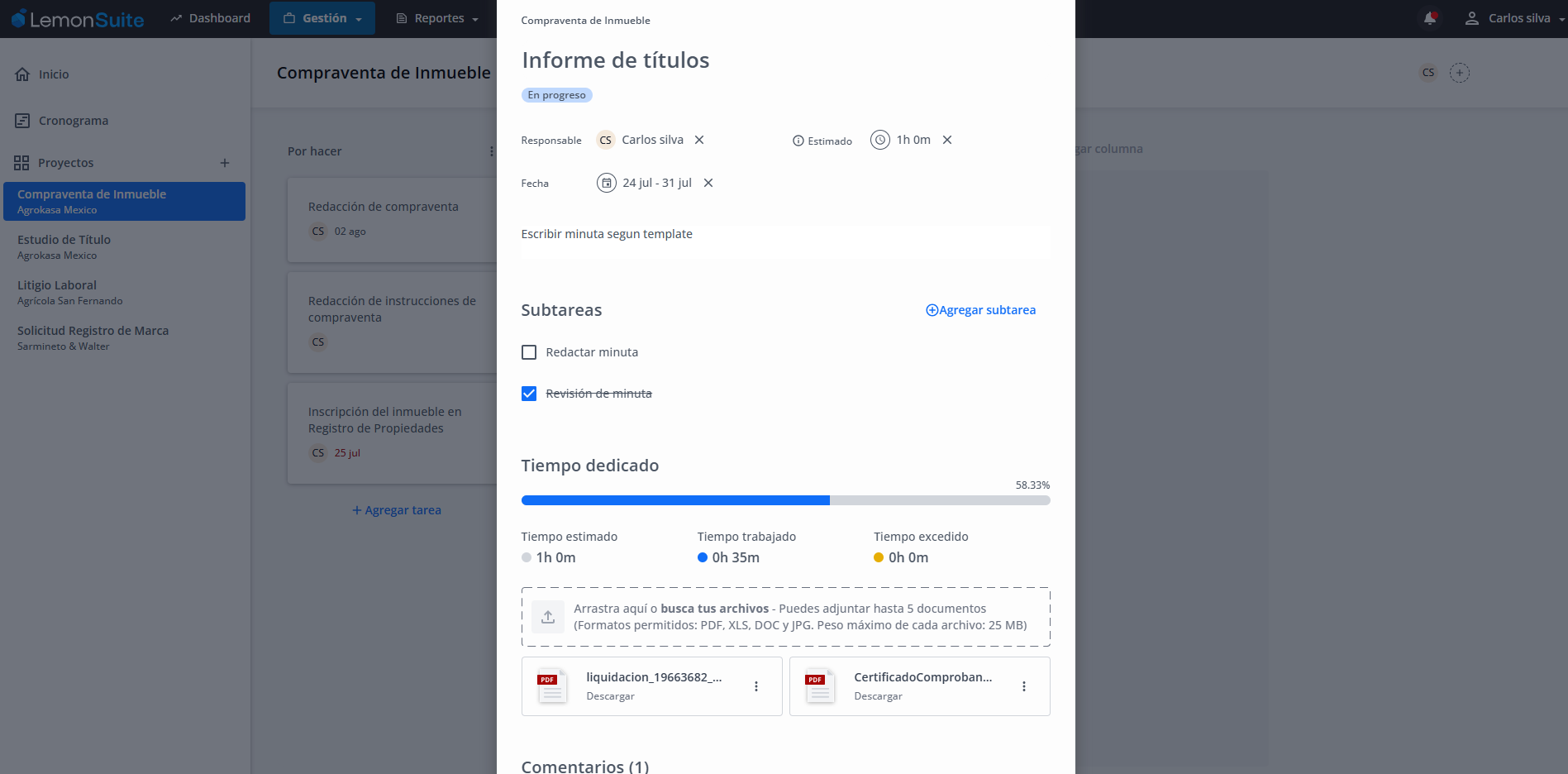Click Agregar subtarea link
This screenshot has height=774, width=1568.
click(980, 310)
